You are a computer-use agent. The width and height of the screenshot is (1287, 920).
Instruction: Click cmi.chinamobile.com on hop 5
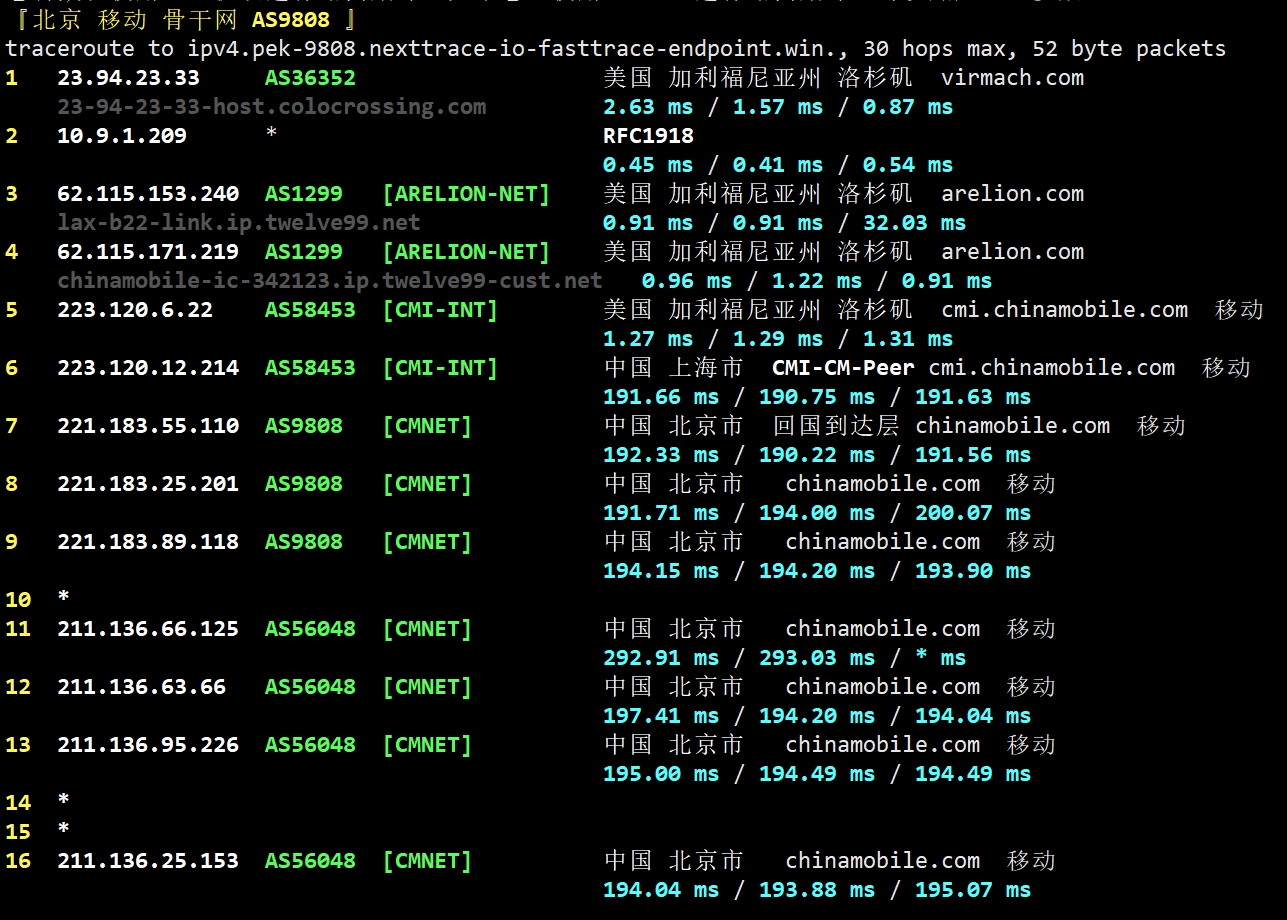(1064, 310)
